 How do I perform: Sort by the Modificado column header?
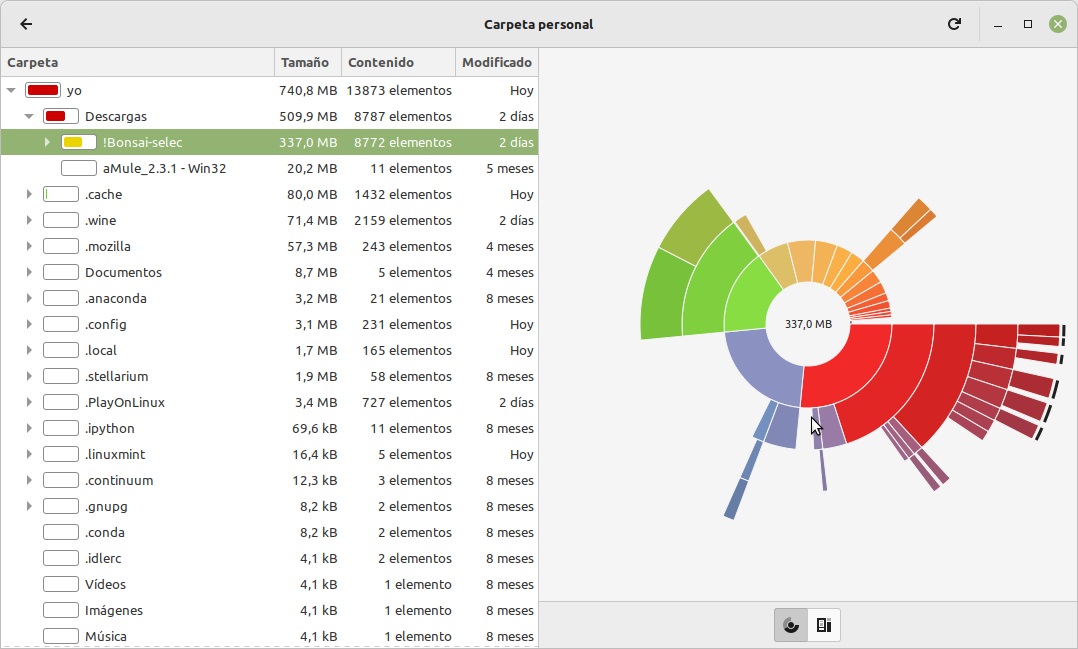point(496,62)
